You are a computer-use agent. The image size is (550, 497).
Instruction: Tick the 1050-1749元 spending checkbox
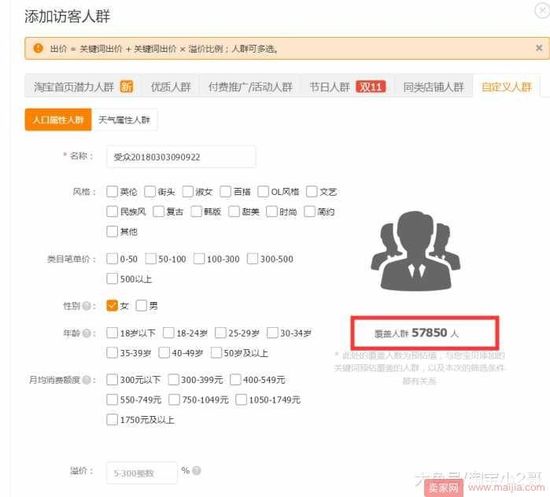click(x=241, y=400)
